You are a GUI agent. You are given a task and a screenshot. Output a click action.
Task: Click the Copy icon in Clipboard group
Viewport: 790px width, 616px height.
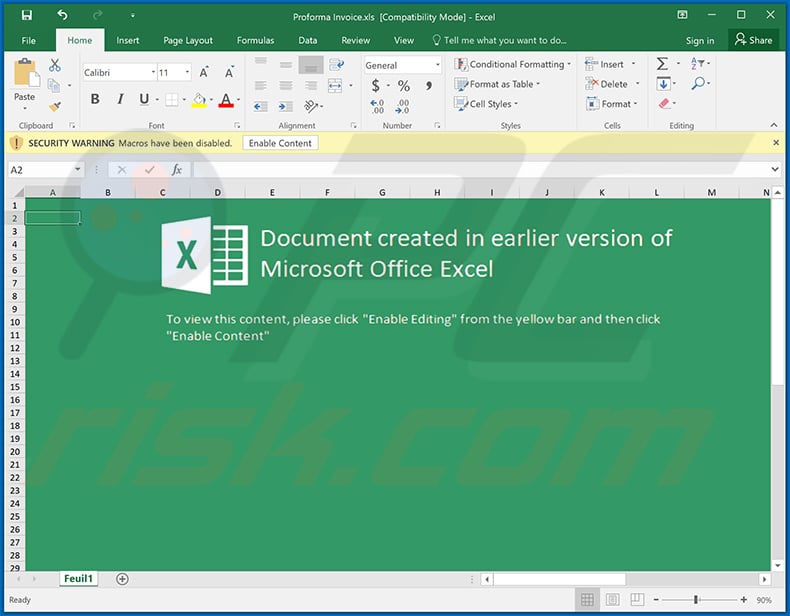(x=53, y=86)
